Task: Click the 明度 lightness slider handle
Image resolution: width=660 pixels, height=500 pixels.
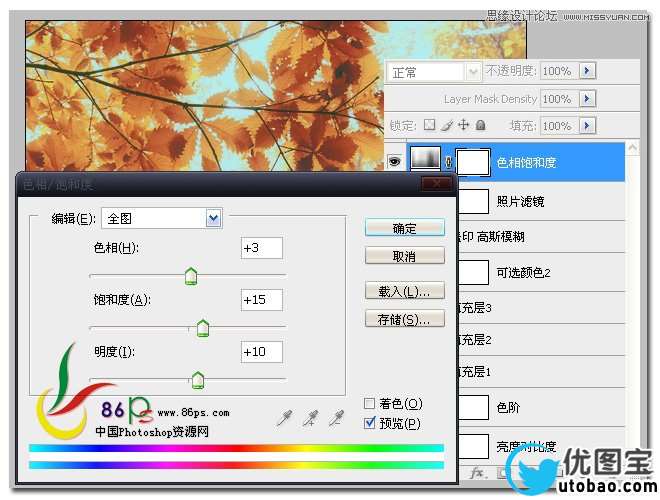Action: tap(198, 380)
